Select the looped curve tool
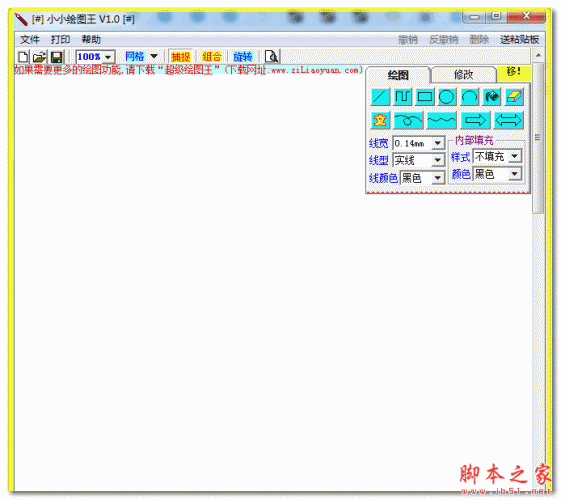The width and height of the screenshot is (561, 500). click(408, 120)
